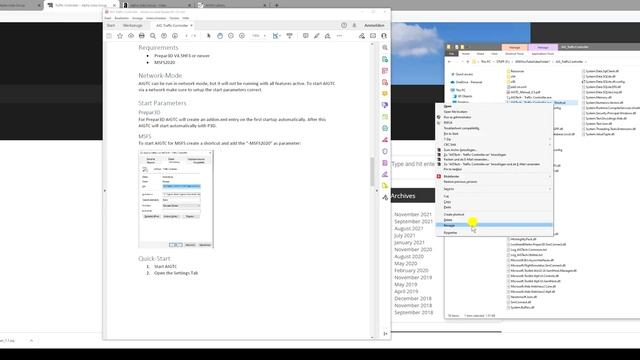This screenshot has width=640, height=360.
Task: Click the Acrobat document vertical scrollbar
Action: (x=372, y=171)
